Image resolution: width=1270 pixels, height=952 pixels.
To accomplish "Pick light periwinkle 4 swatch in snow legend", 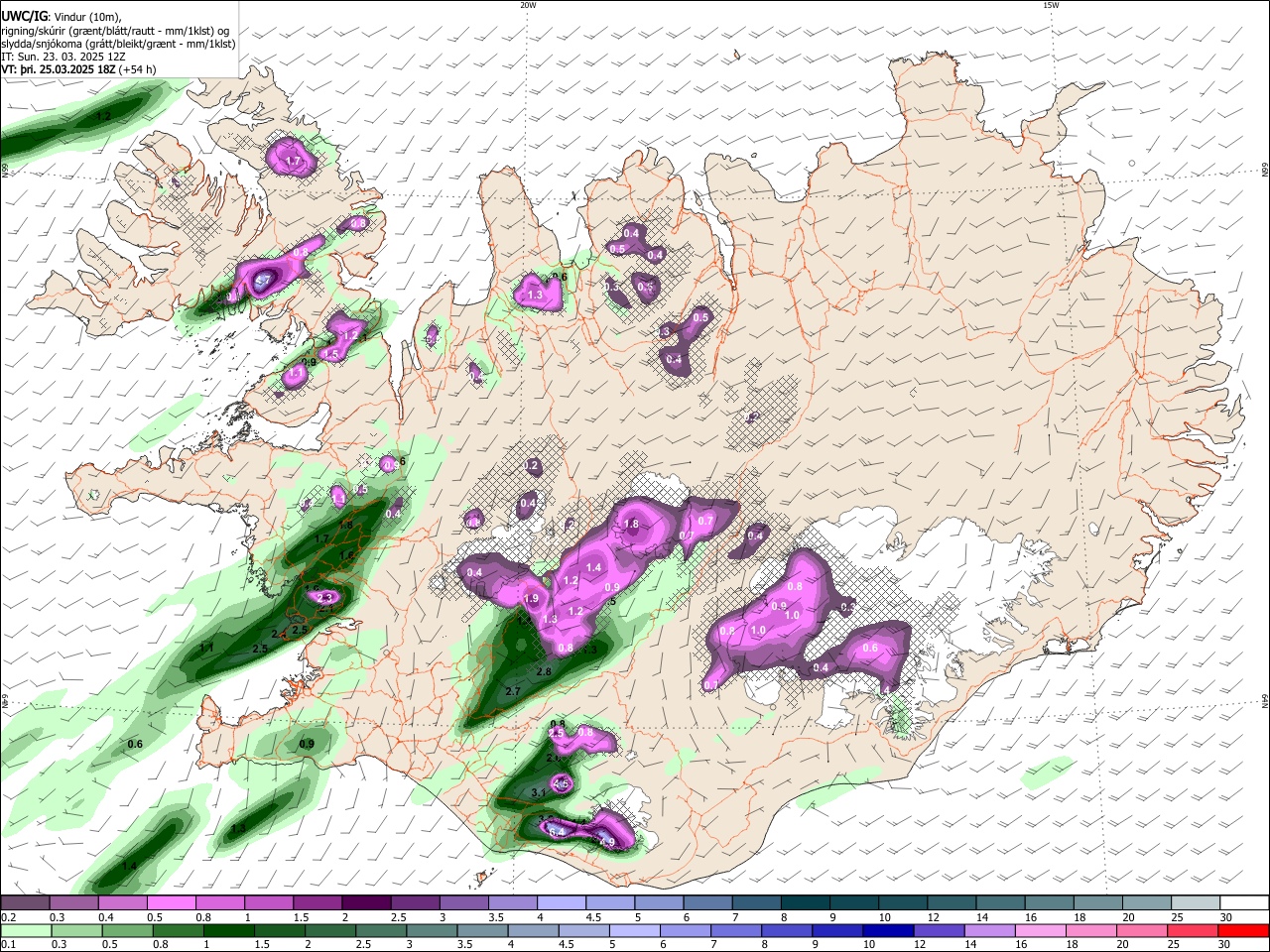I will [x=561, y=902].
